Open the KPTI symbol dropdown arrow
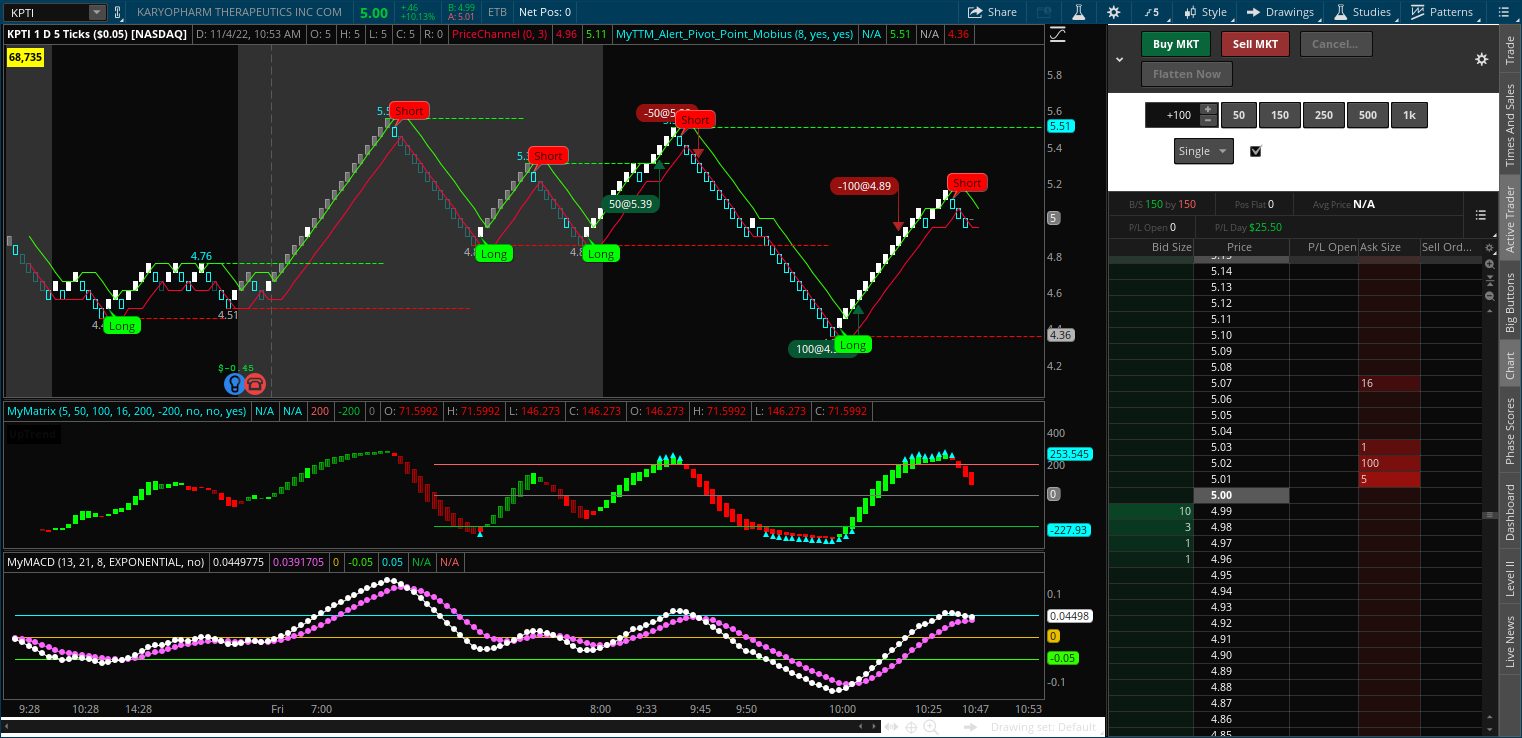 [96, 12]
